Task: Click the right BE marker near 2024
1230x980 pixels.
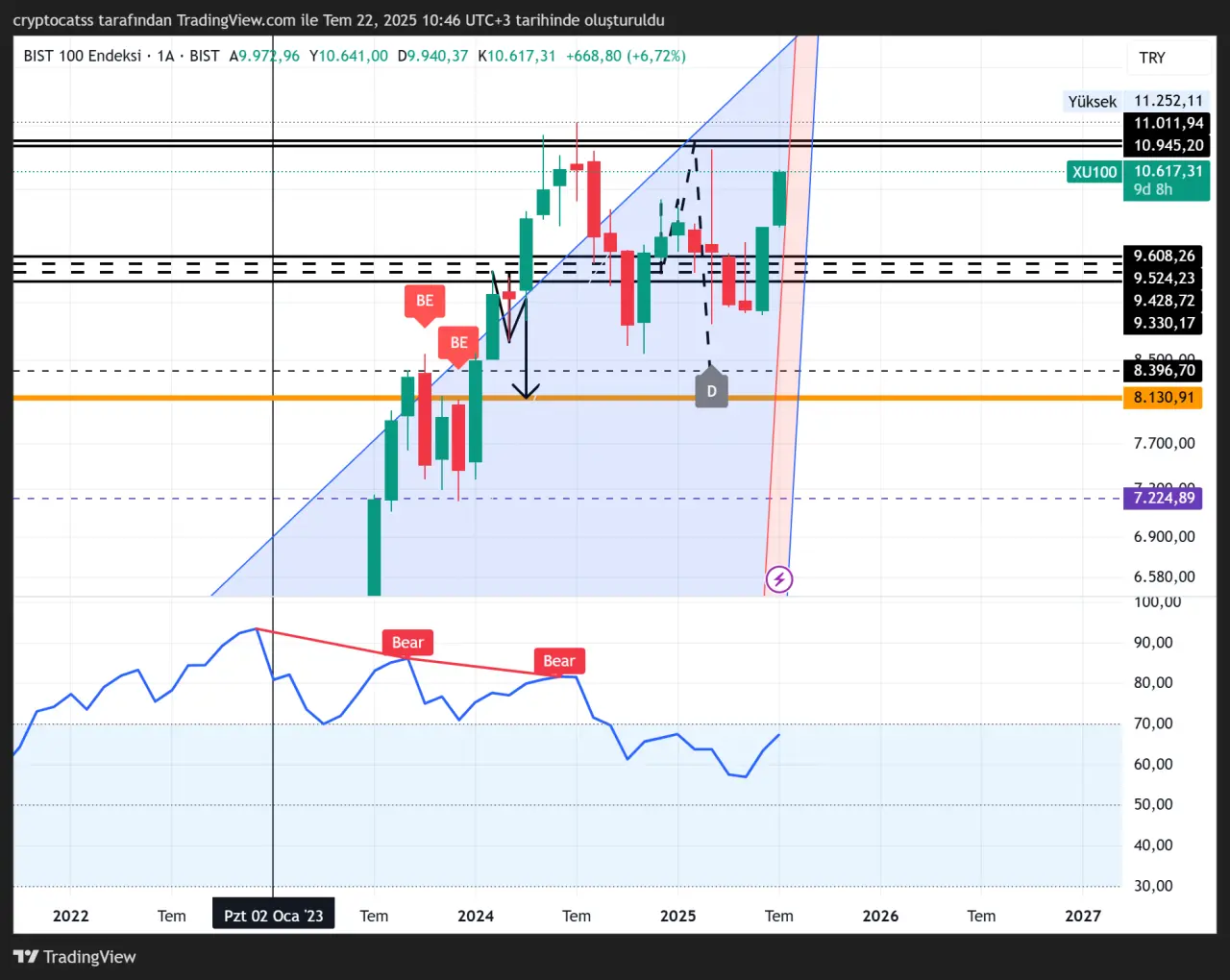Action: (459, 343)
